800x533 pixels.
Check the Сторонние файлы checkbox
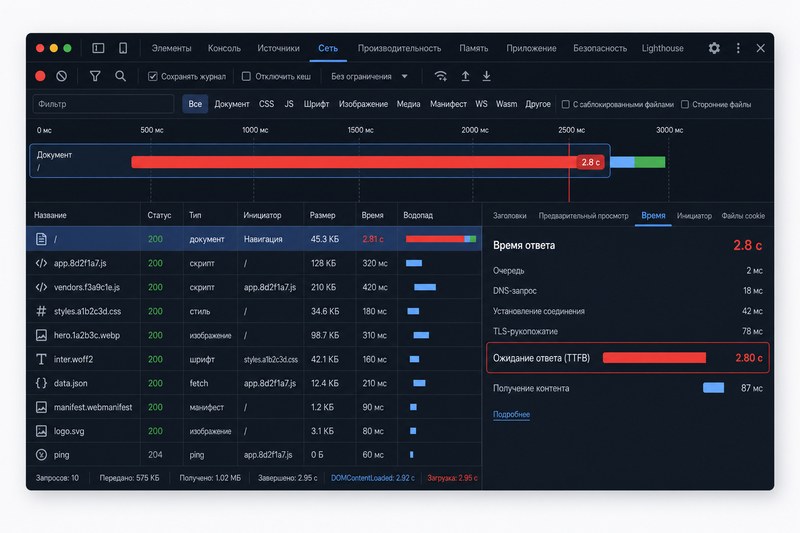685,104
